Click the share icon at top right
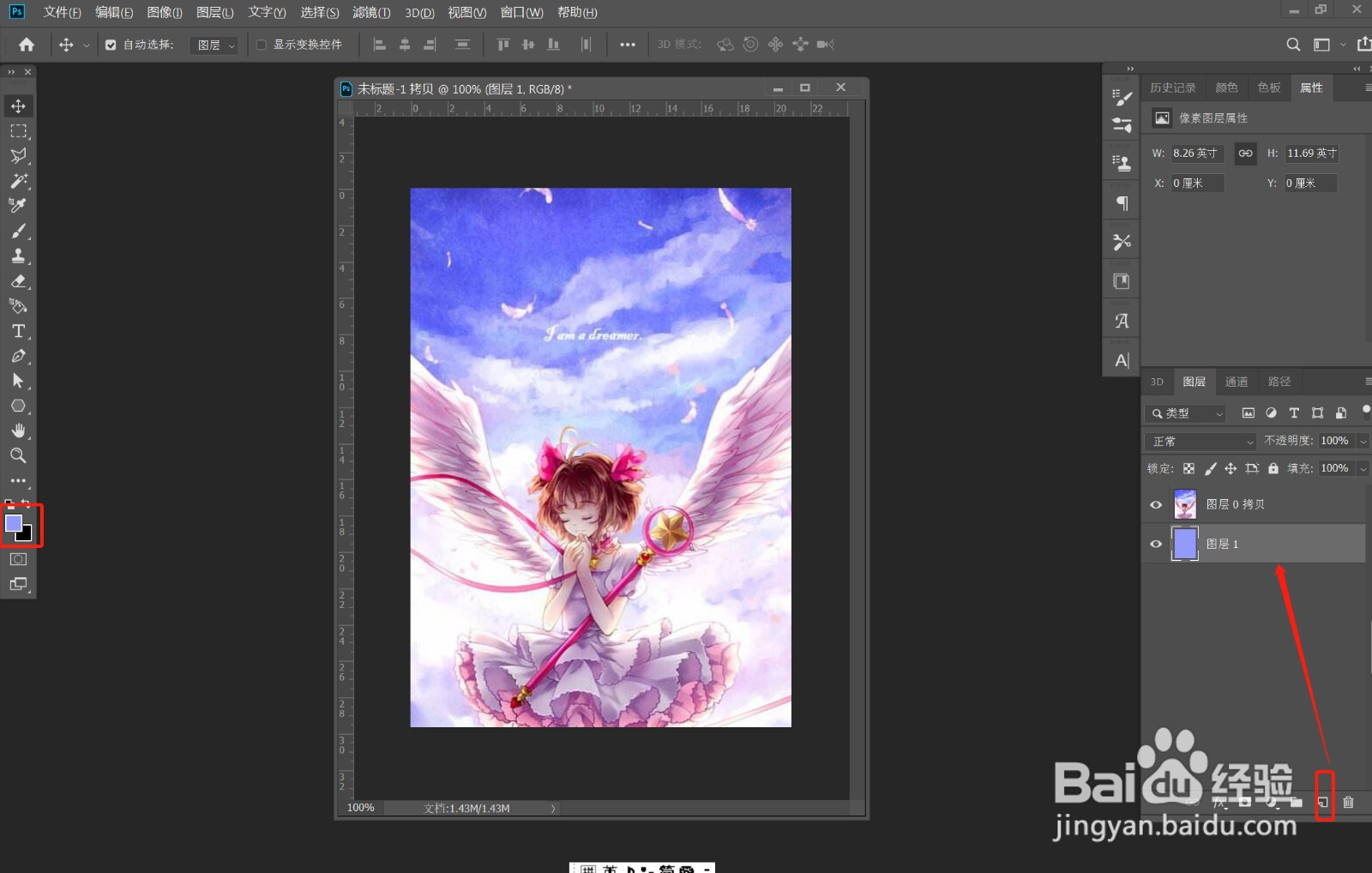 1364,44
